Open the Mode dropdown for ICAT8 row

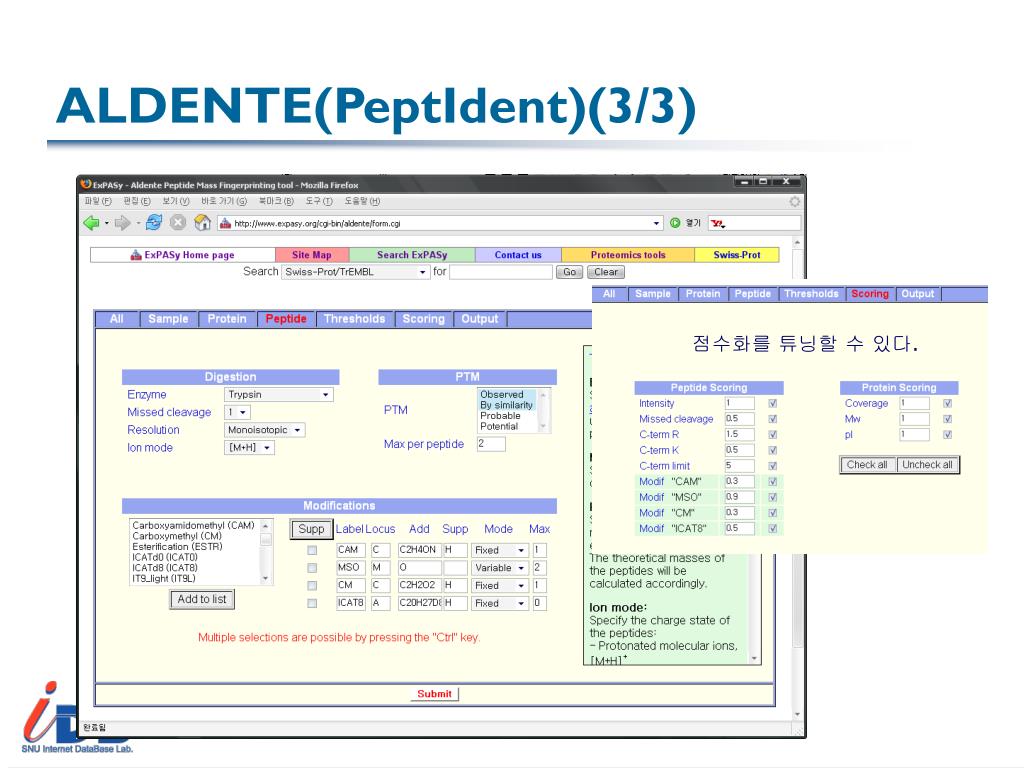[x=500, y=603]
